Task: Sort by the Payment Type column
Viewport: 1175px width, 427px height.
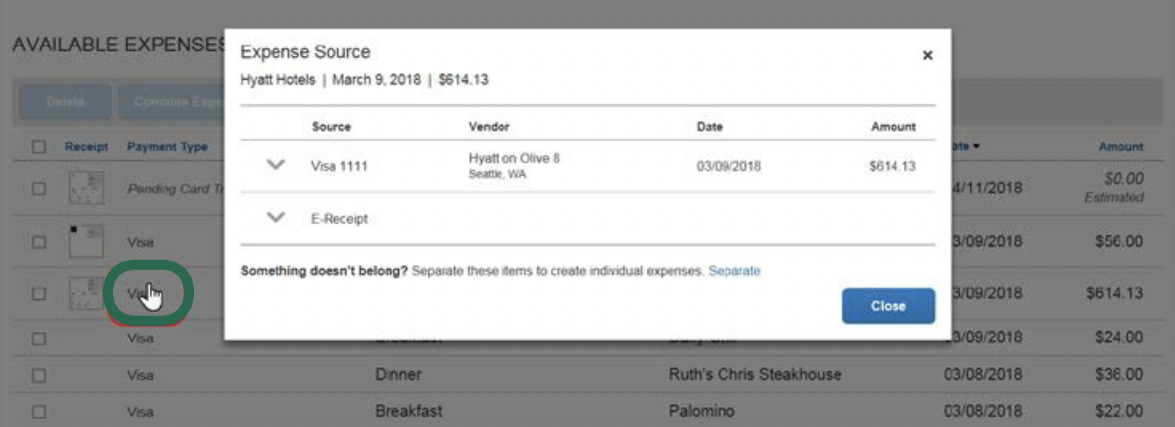Action: point(166,147)
